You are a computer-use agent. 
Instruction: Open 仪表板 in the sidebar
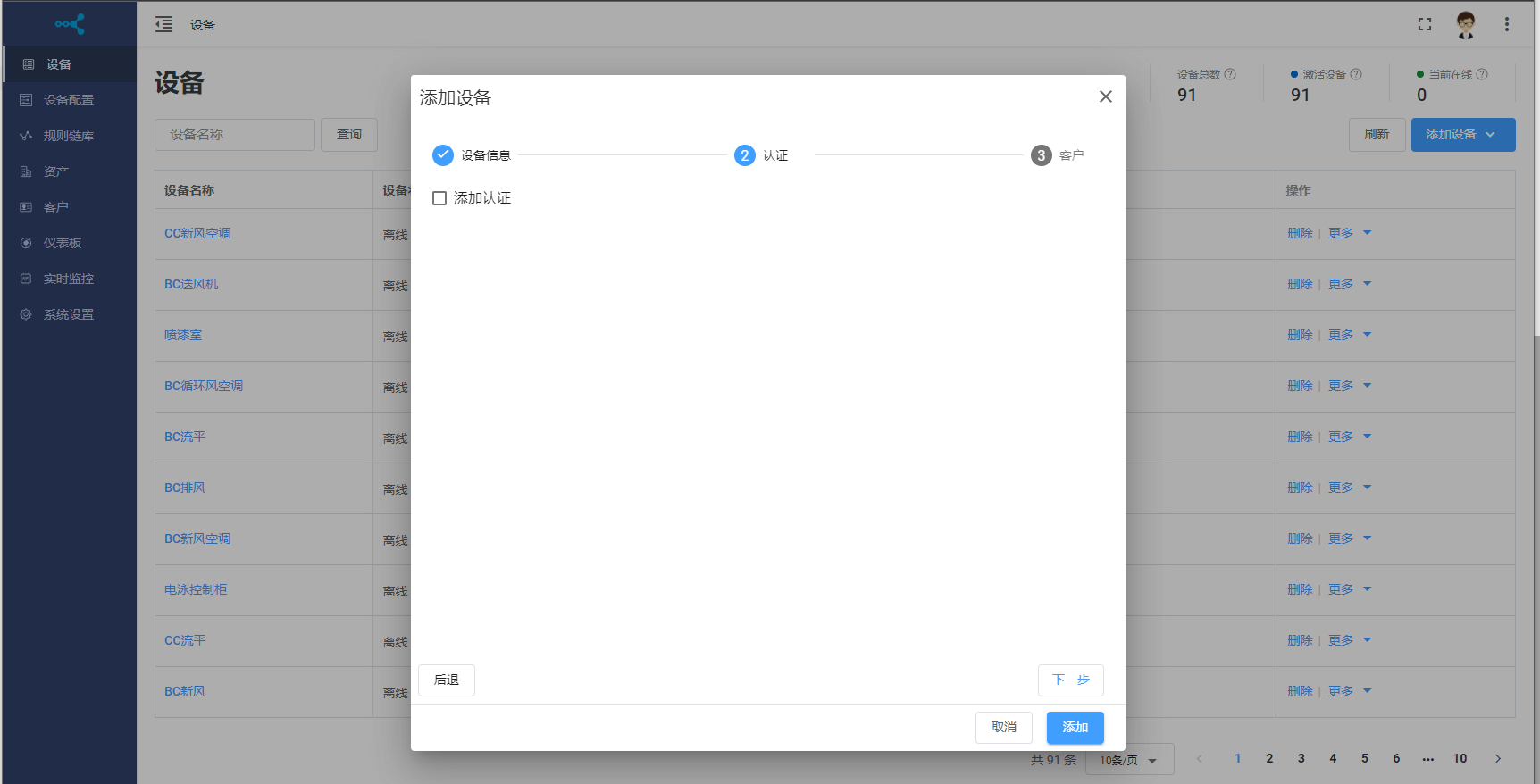(x=70, y=243)
